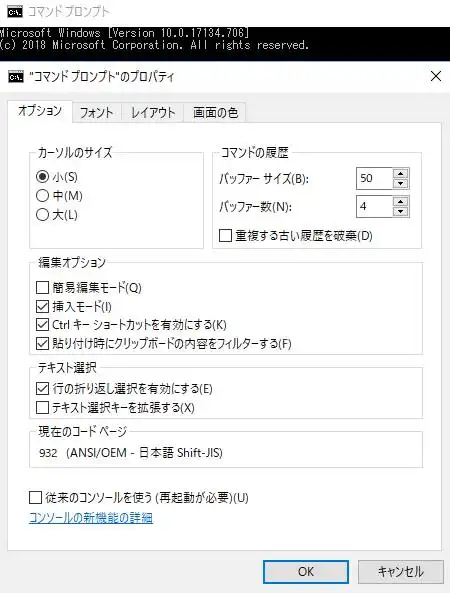Toggle クリップボードの内容をフィルターする checkbox

(42, 343)
